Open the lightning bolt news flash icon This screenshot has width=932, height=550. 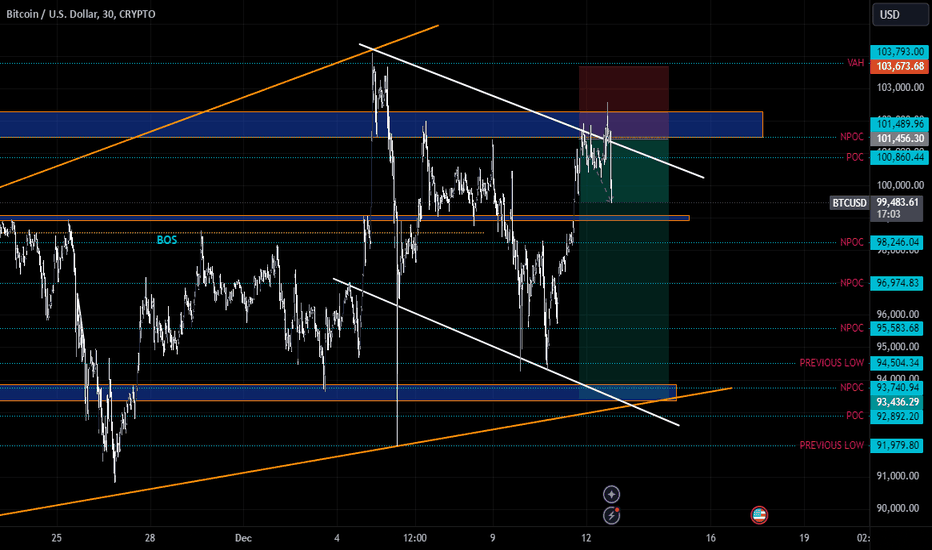coord(612,515)
